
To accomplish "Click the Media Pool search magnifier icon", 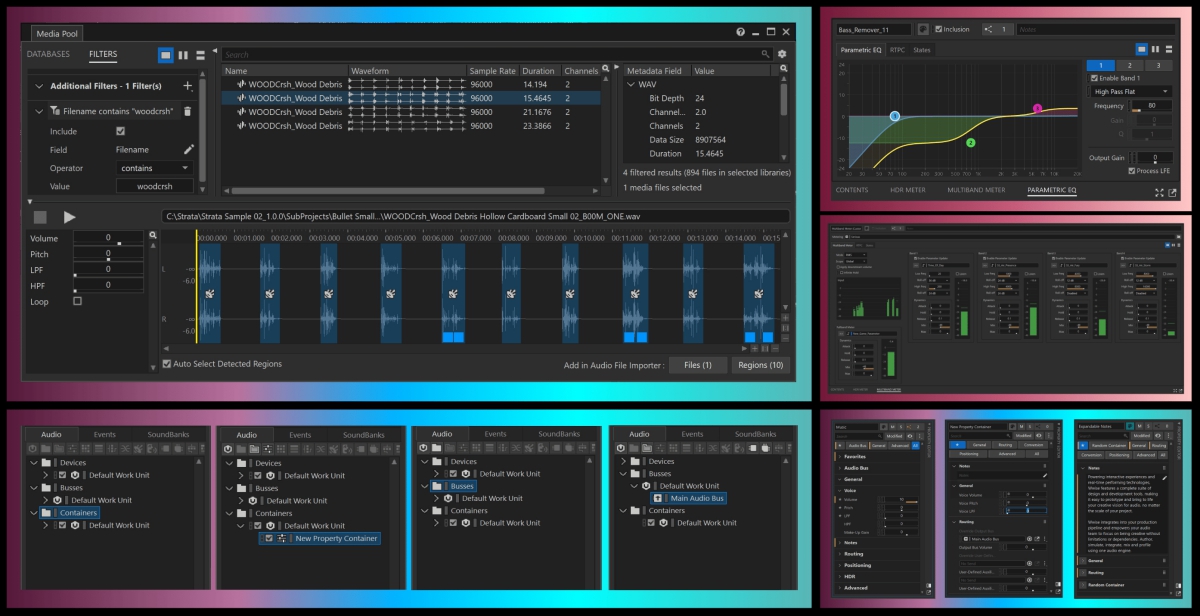I will (766, 54).
